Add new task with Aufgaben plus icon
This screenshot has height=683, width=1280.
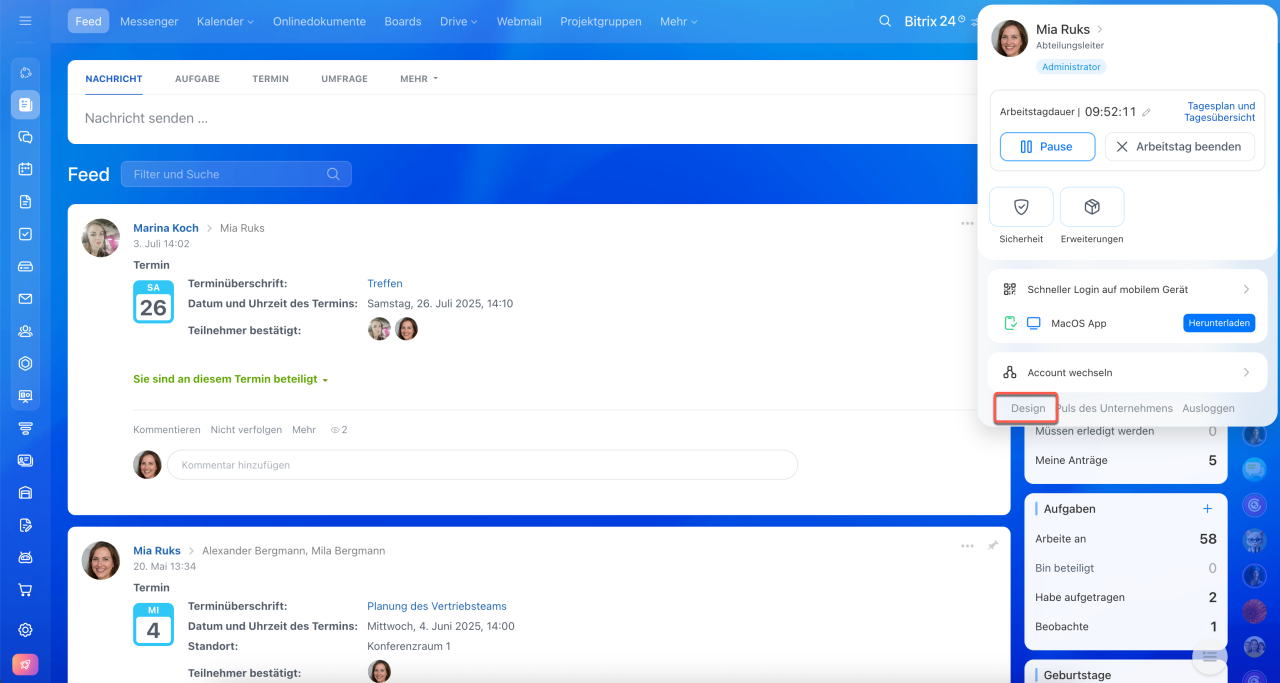tap(1207, 509)
